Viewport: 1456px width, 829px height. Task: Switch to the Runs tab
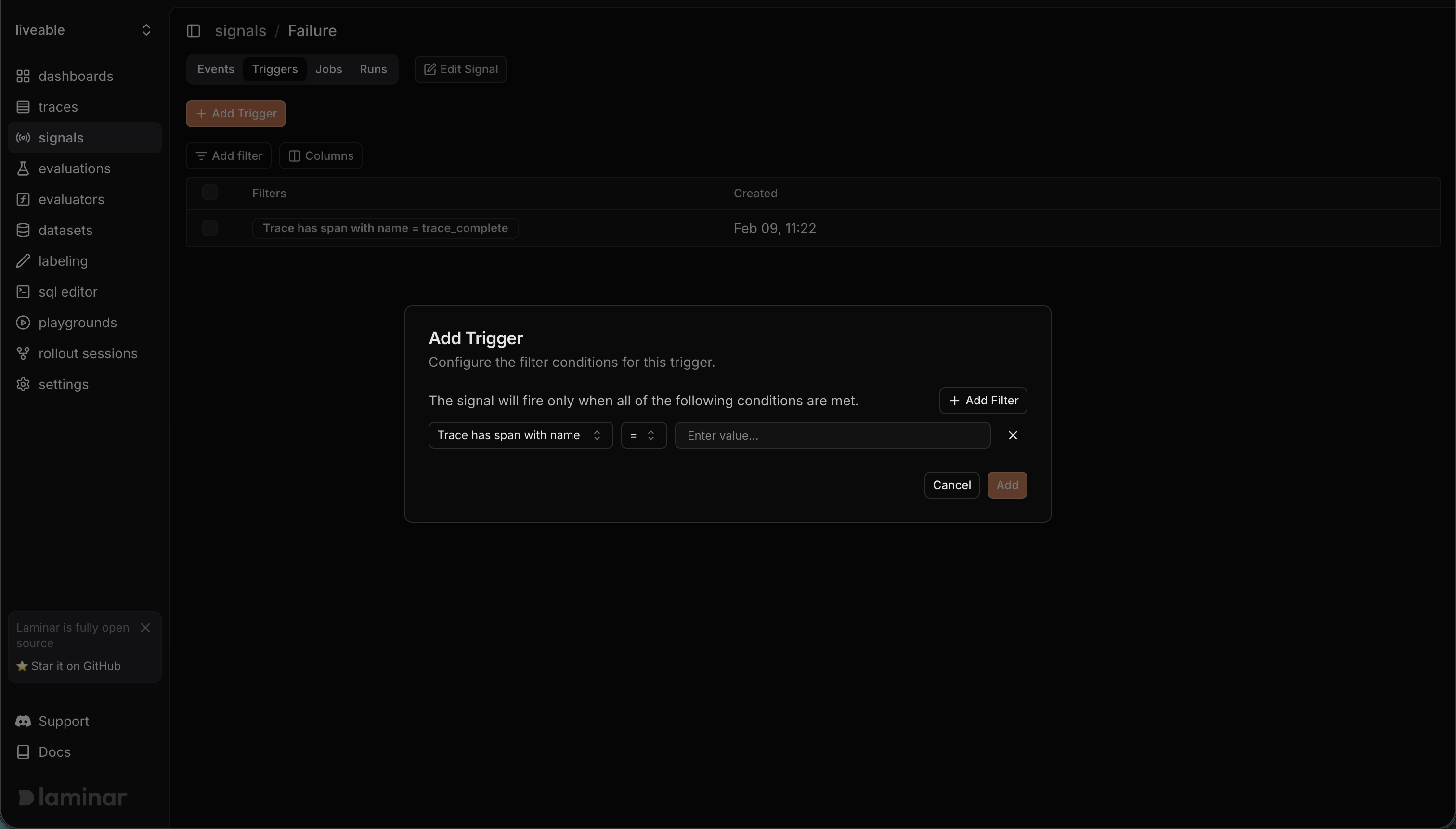coord(373,69)
